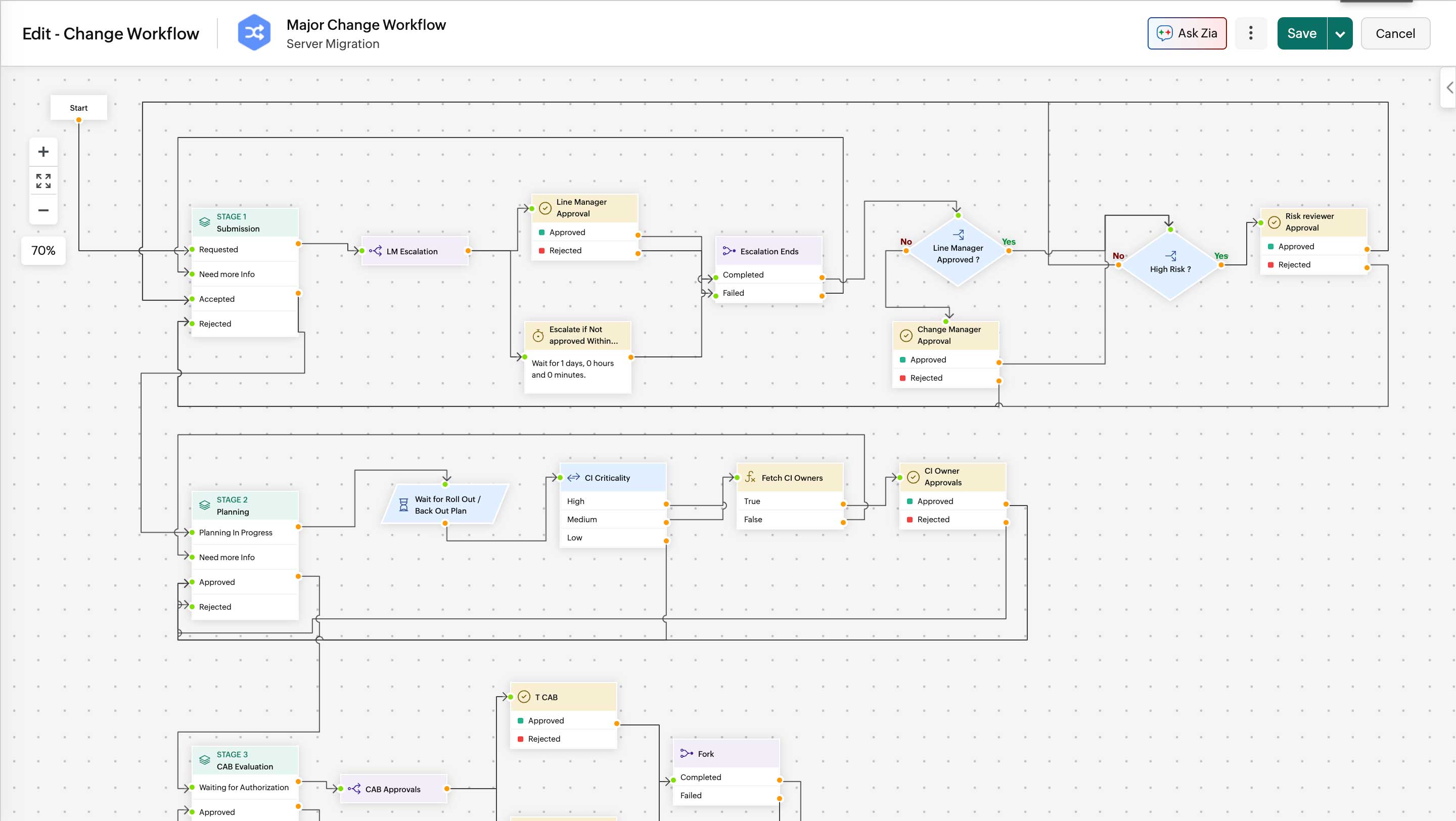Viewport: 1456px width, 821px height.
Task: Click the Rejected row under CI Owner Approvals
Action: pos(952,519)
